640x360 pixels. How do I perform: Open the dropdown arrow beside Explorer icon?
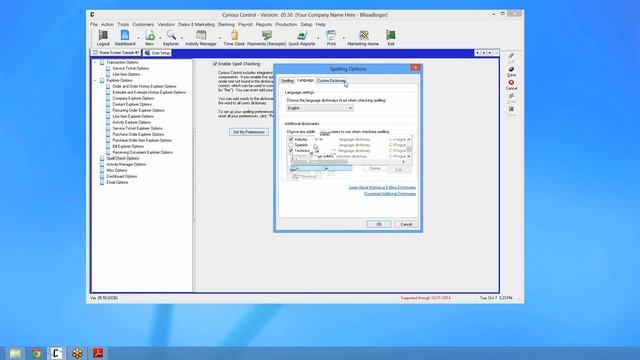click(x=181, y=38)
